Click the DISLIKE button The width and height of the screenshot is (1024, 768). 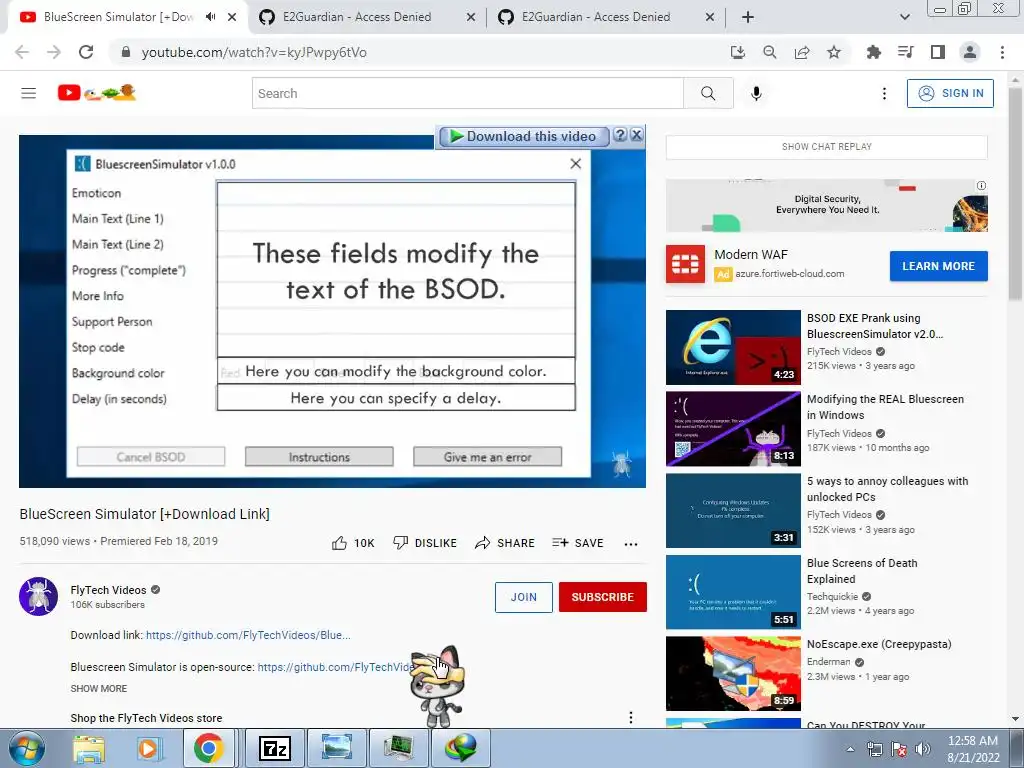pos(424,543)
